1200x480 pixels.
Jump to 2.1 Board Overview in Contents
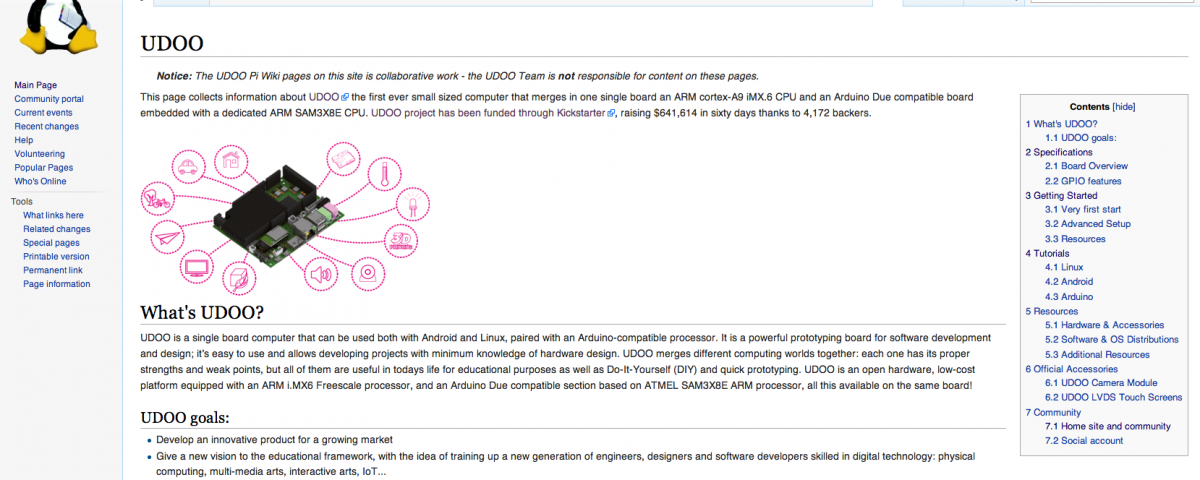point(1086,166)
